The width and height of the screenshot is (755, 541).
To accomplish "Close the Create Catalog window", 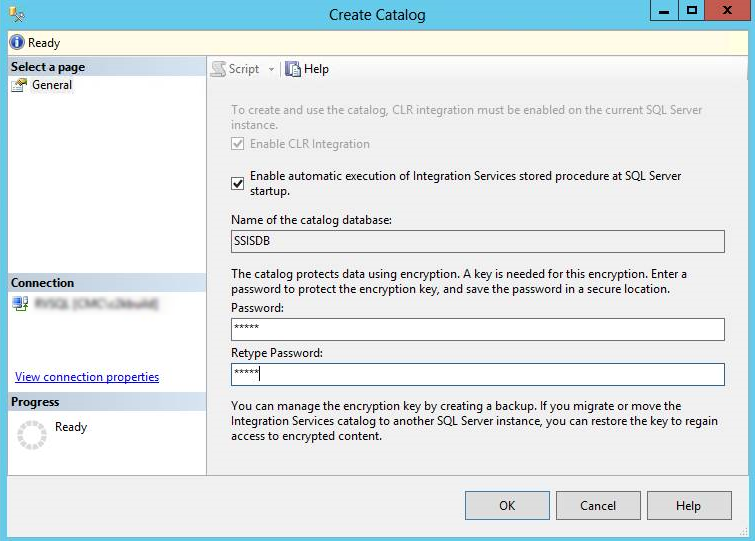I will tap(727, 11).
